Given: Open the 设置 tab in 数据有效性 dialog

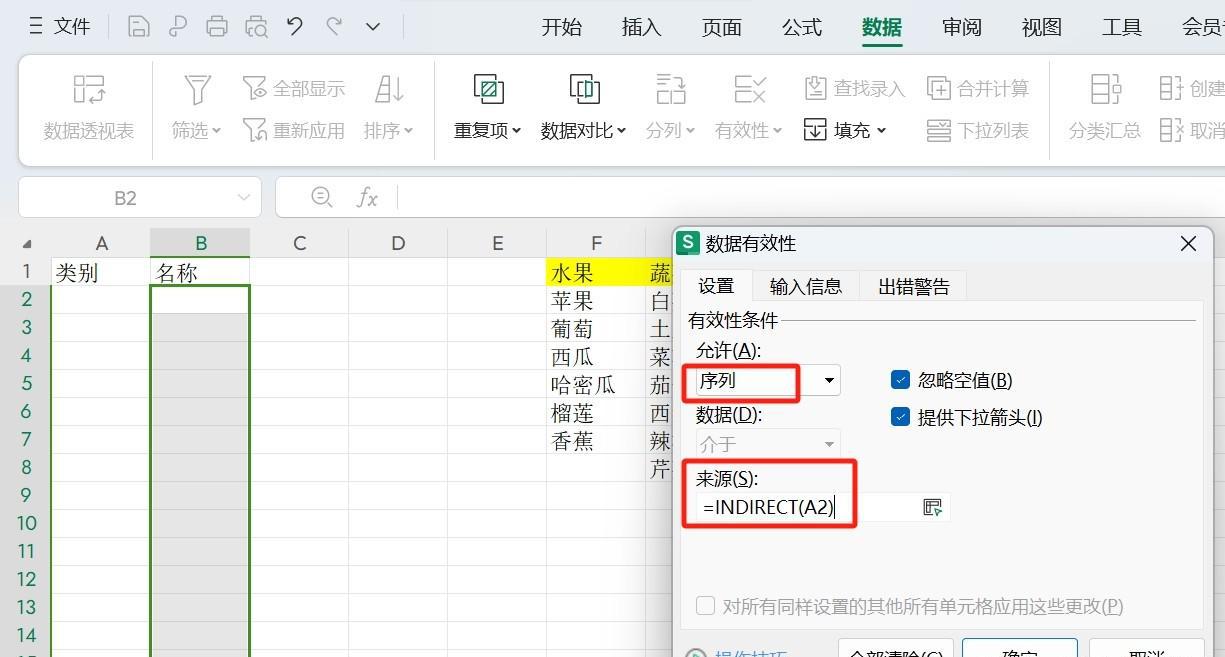Looking at the screenshot, I should [x=716, y=286].
